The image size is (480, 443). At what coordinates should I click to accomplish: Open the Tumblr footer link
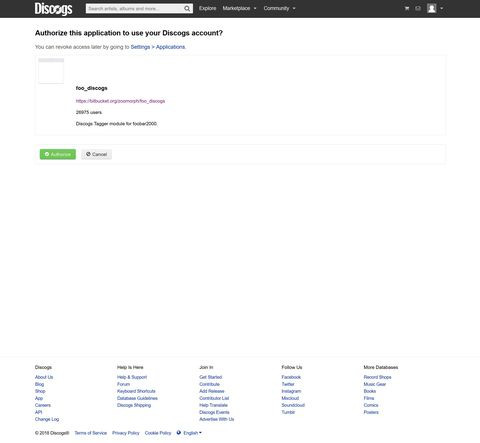[x=288, y=412]
